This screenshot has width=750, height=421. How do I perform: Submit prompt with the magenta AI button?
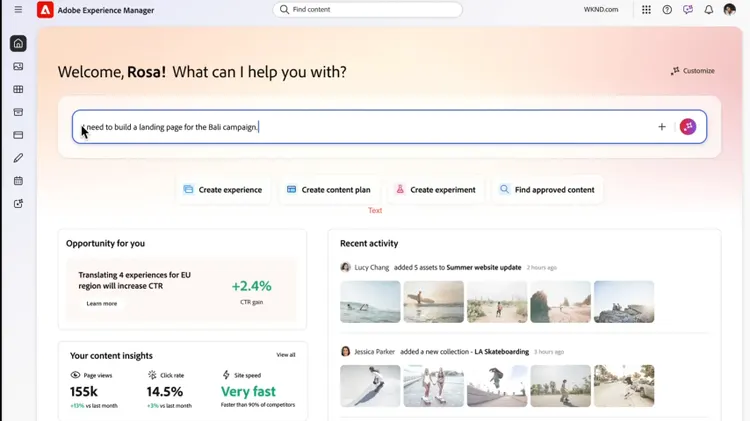pos(688,127)
